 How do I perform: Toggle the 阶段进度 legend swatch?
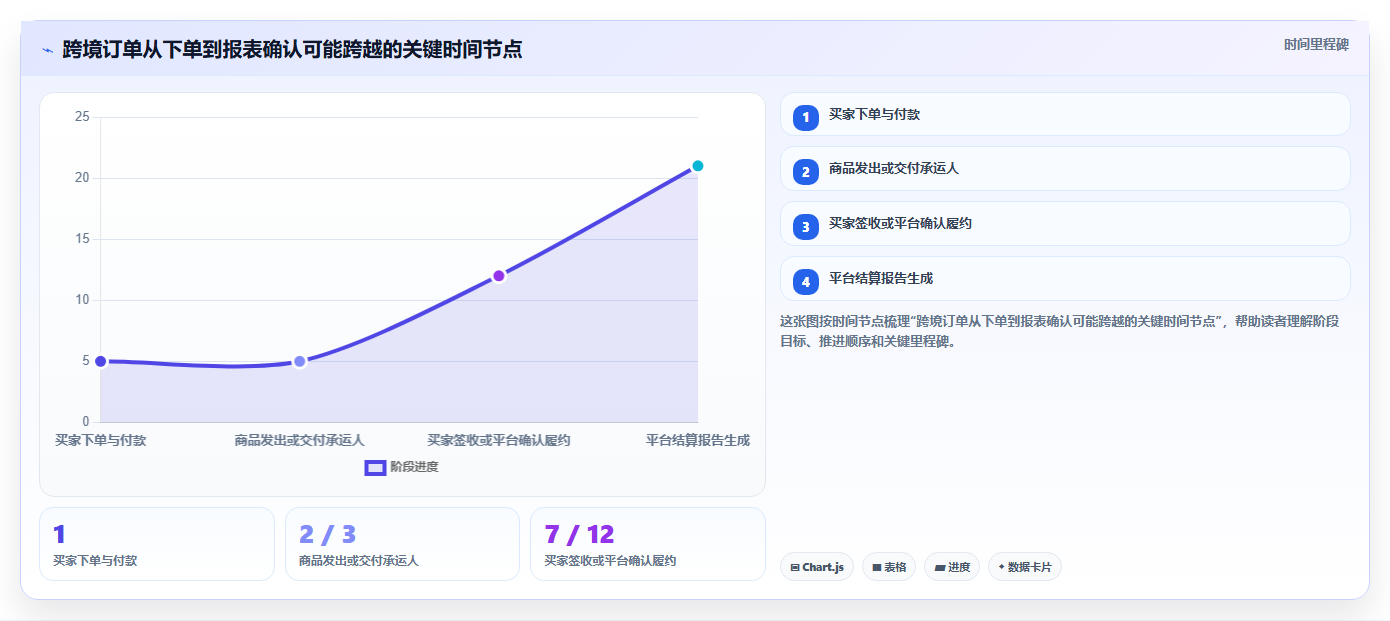point(375,467)
